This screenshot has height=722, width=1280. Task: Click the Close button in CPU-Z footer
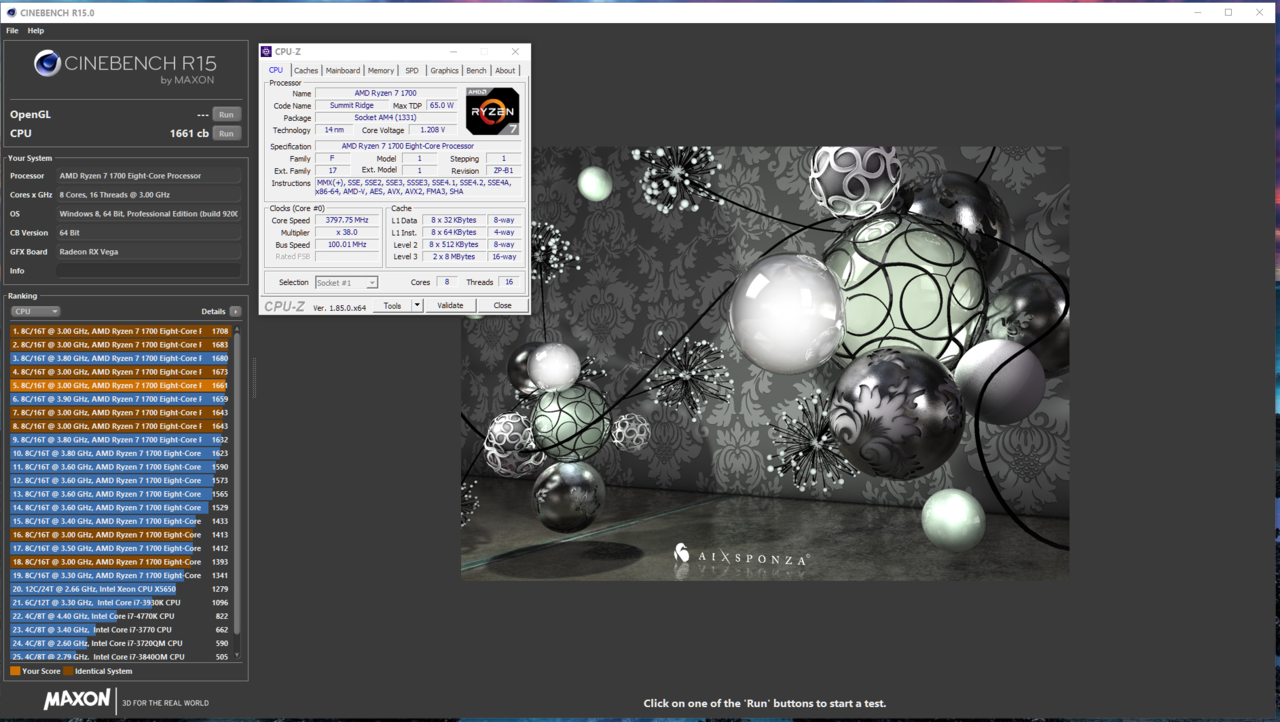[502, 306]
